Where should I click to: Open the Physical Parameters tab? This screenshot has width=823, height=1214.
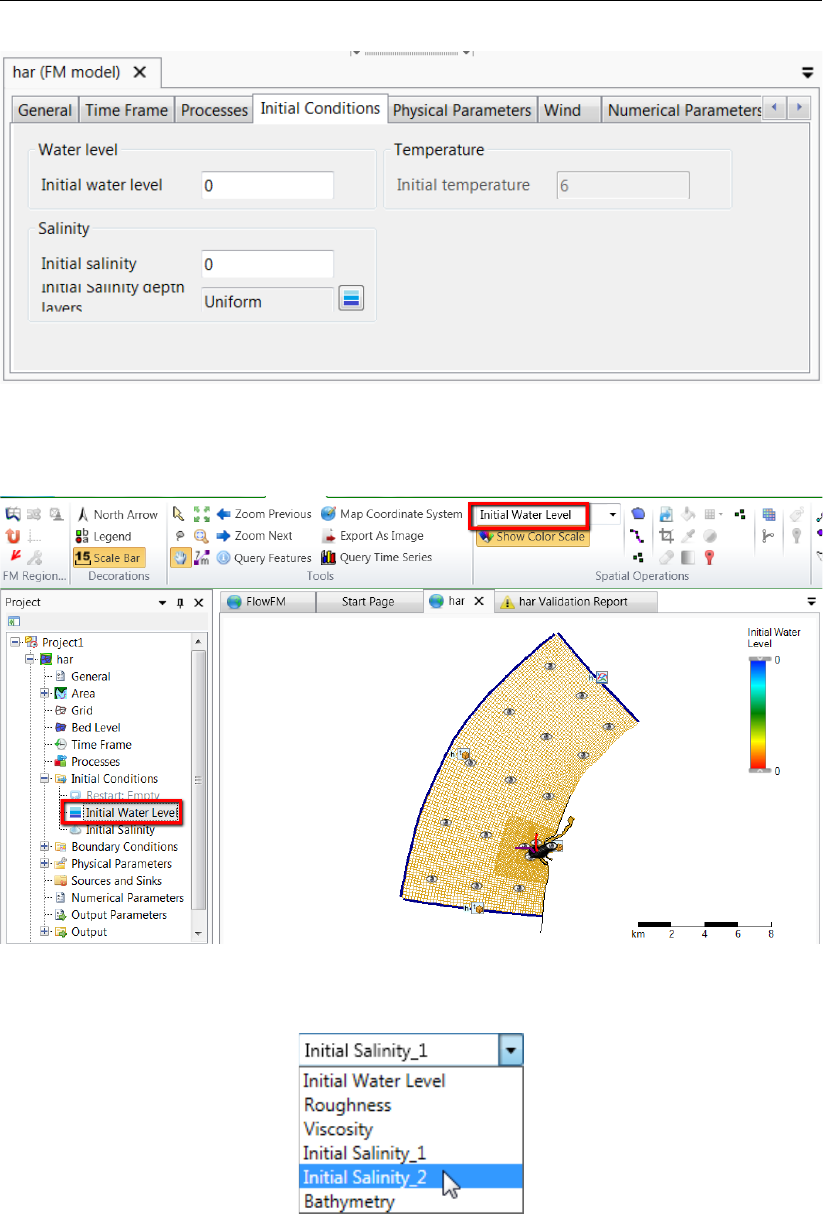click(x=462, y=110)
